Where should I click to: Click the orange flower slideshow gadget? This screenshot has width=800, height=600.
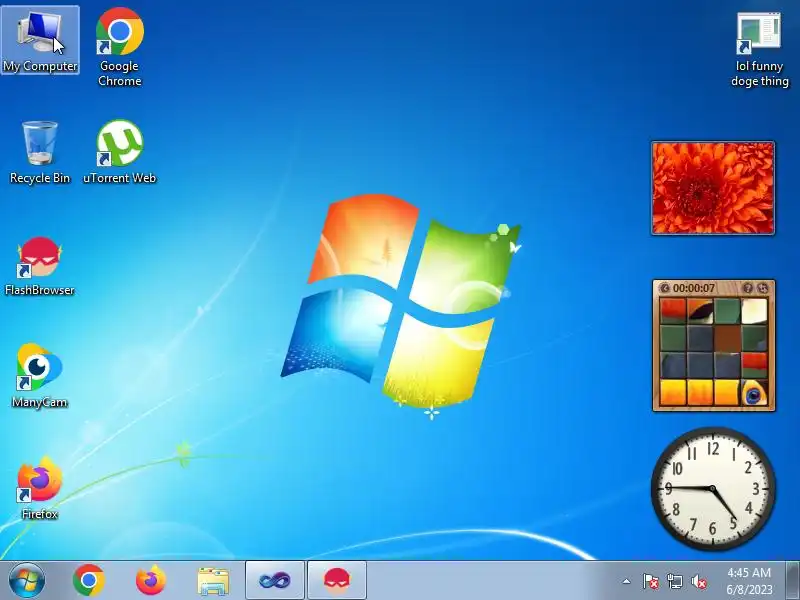click(713, 188)
